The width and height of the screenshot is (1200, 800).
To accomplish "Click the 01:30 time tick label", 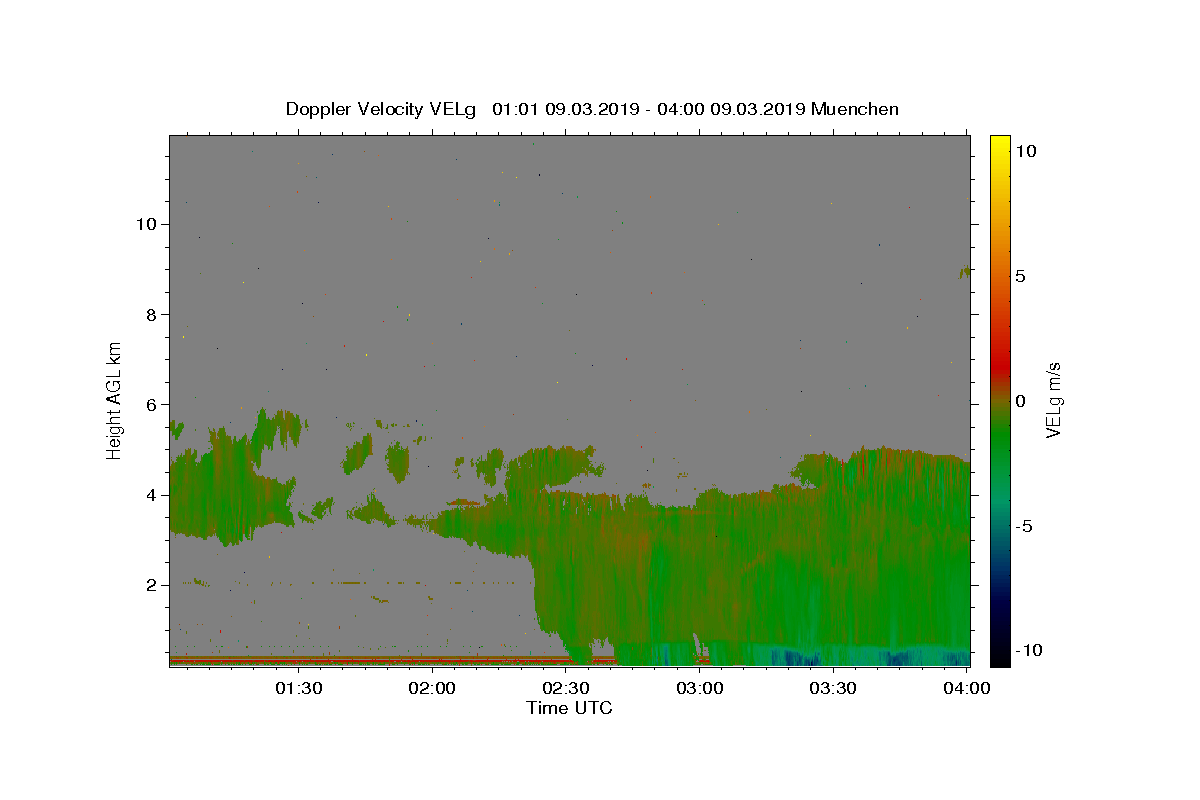I will pos(298,688).
